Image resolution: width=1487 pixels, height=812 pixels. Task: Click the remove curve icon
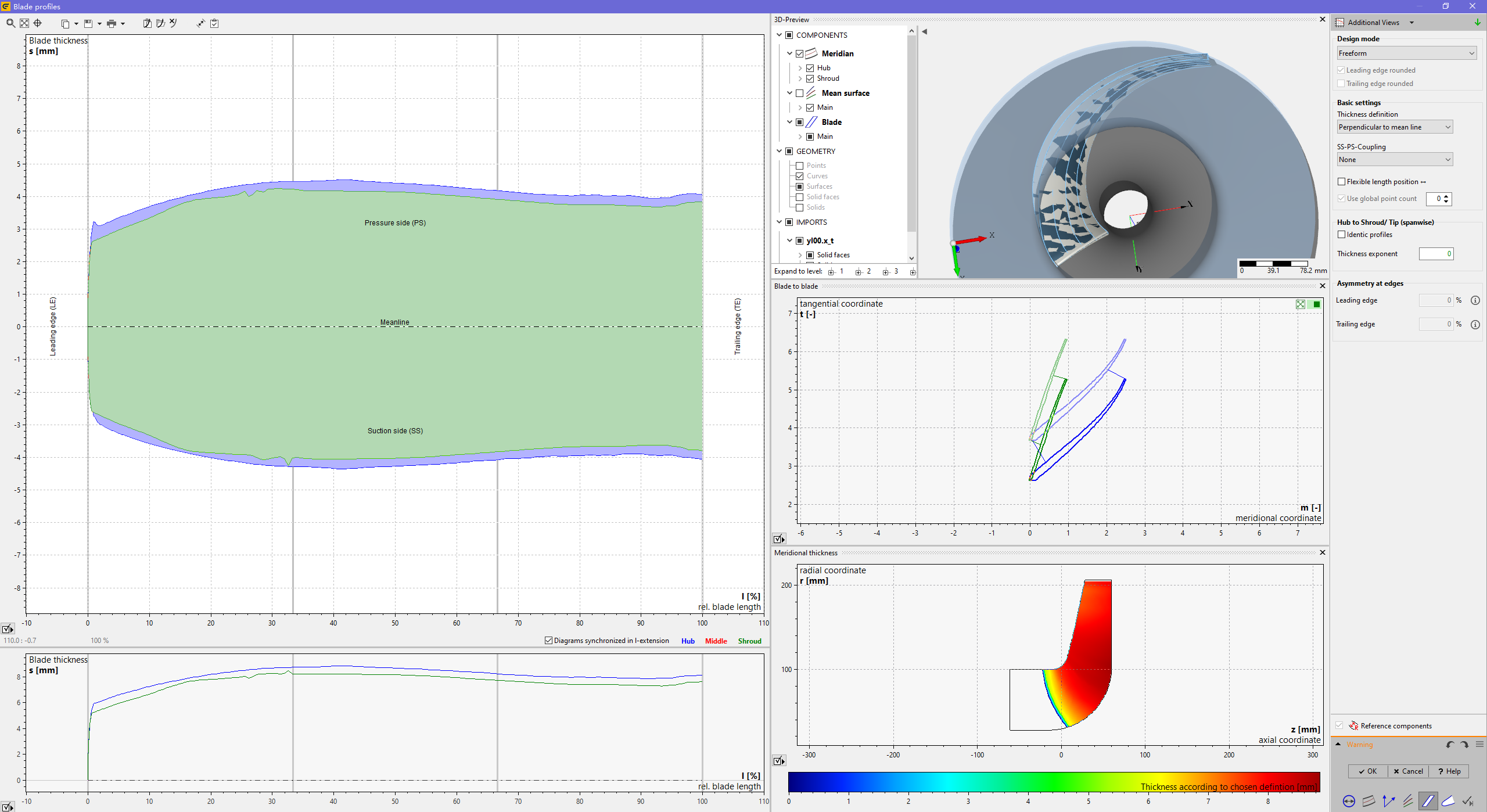[173, 23]
